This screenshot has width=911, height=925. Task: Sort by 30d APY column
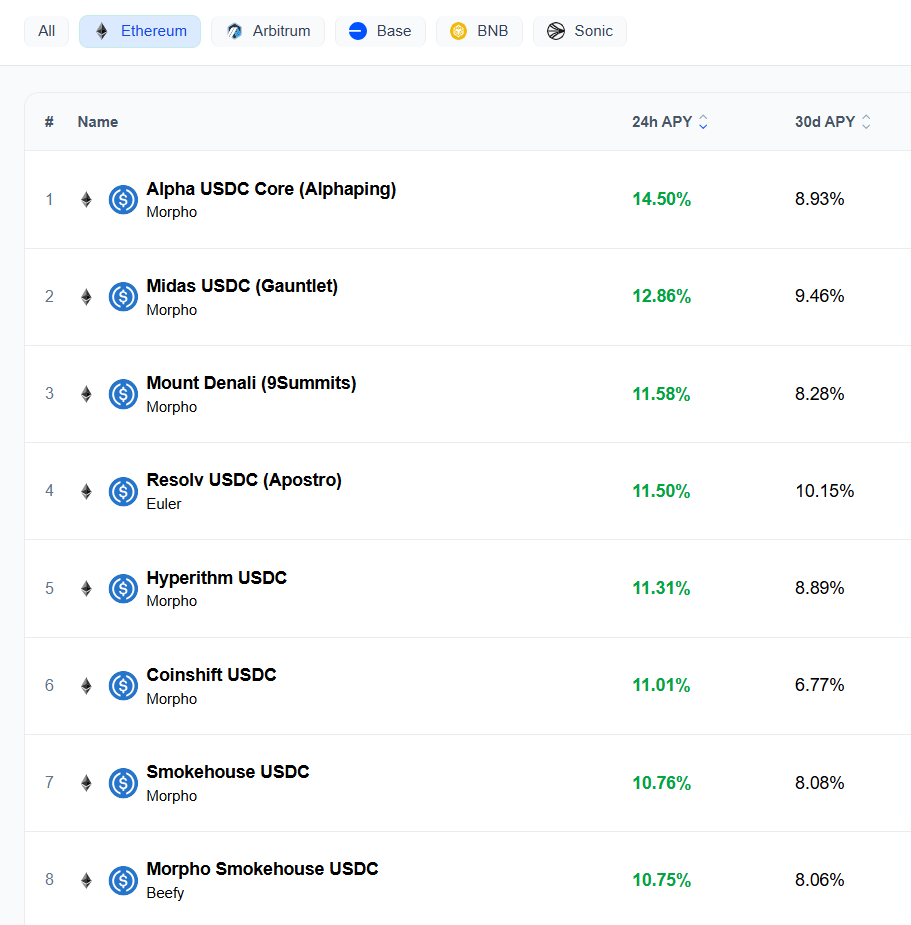point(833,122)
